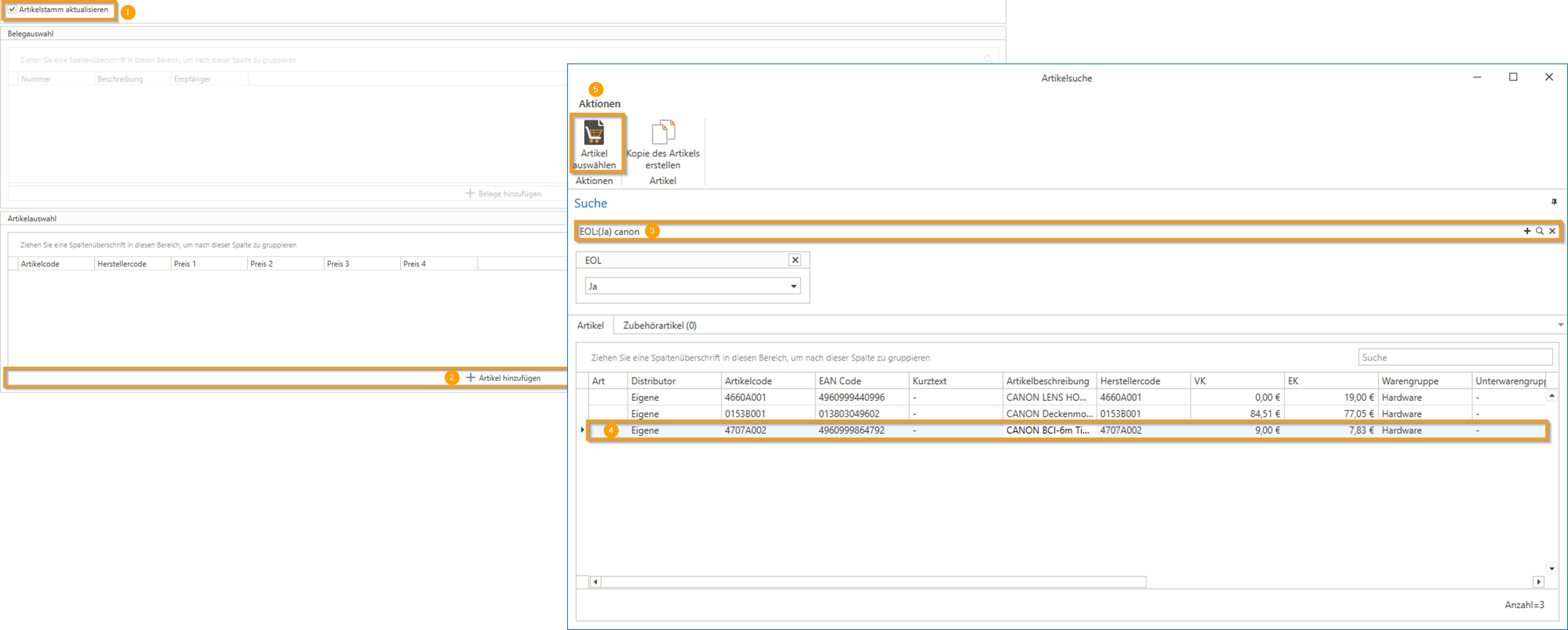This screenshot has width=1568, height=630.
Task: Click the row indicator arrow of selected row
Action: tap(583, 430)
